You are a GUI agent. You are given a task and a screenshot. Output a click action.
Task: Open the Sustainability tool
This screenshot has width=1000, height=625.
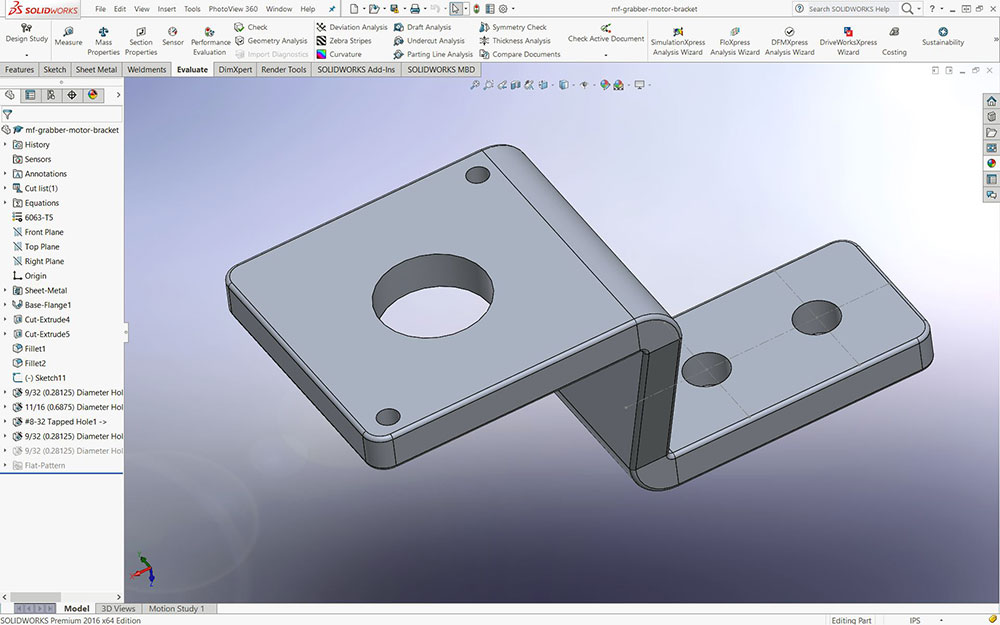tap(942, 37)
